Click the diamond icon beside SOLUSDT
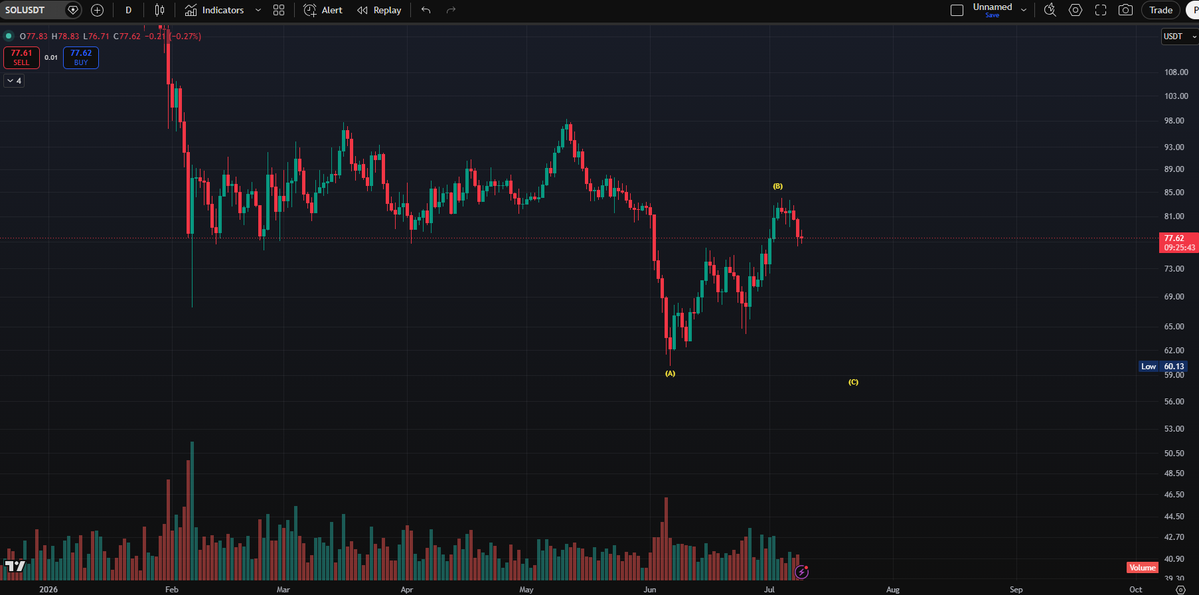 pyautogui.click(x=73, y=11)
